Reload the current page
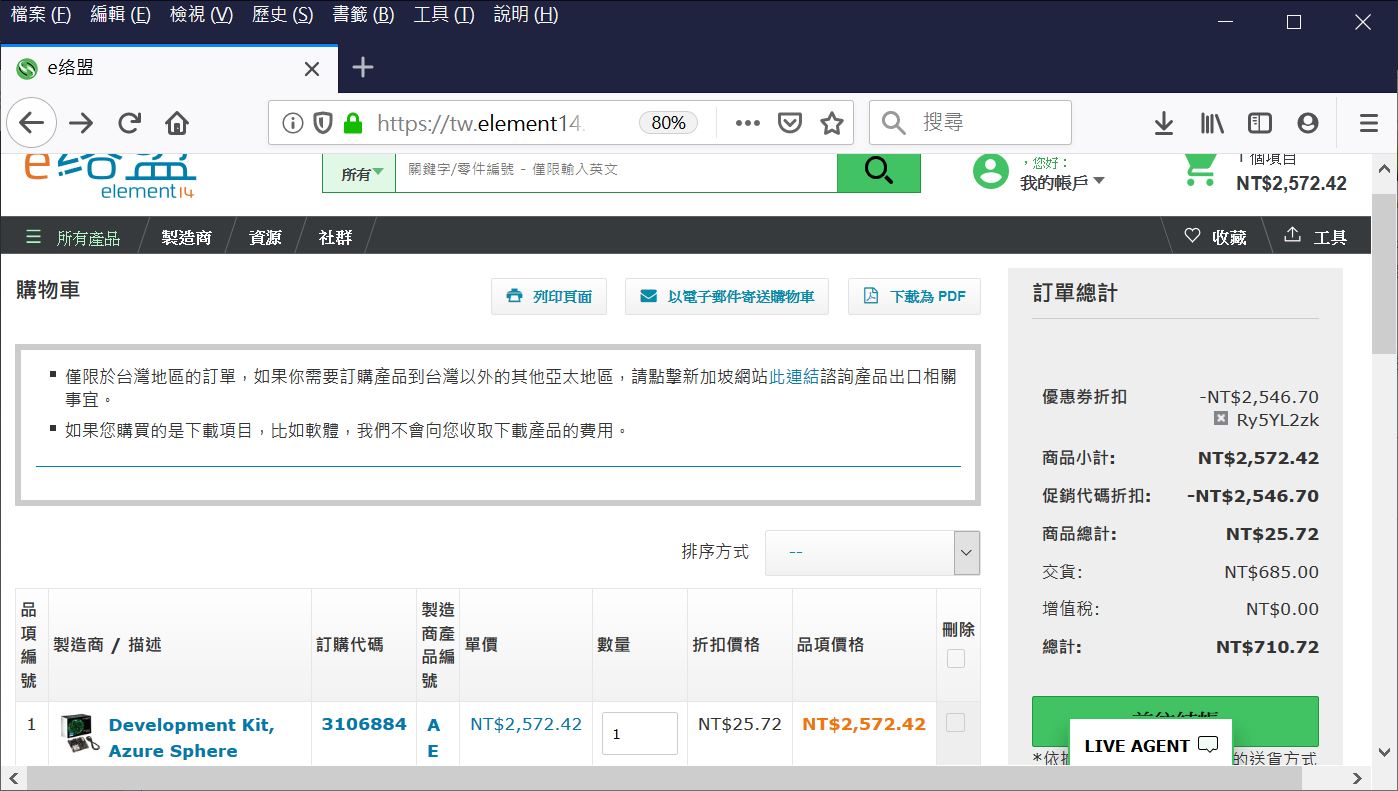The height and width of the screenshot is (791, 1398). coord(129,123)
